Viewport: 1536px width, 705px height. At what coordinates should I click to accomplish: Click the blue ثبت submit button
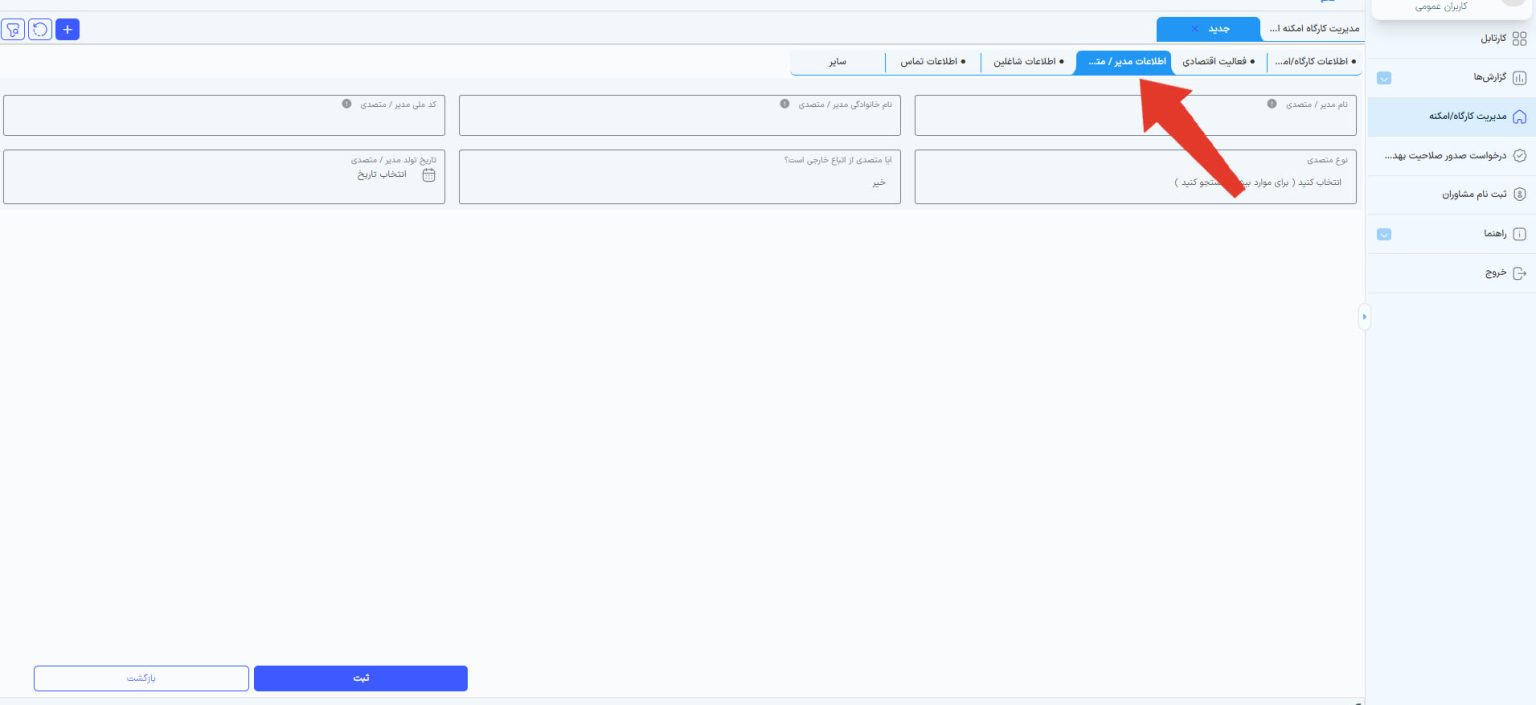point(361,678)
